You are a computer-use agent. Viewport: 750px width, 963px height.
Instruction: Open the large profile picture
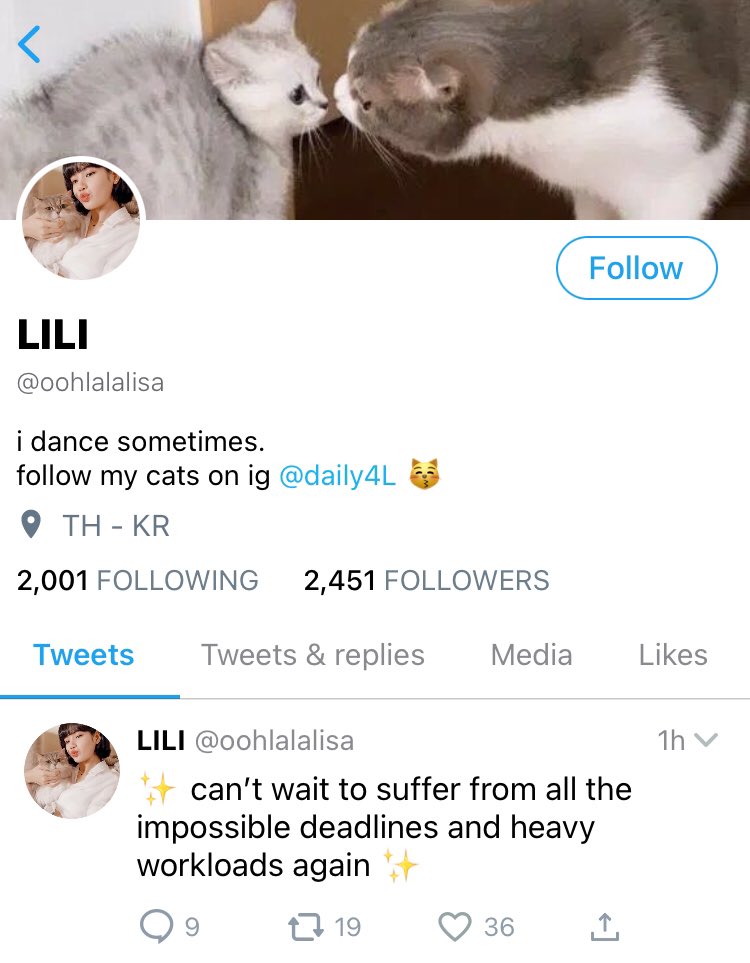pyautogui.click(x=81, y=220)
